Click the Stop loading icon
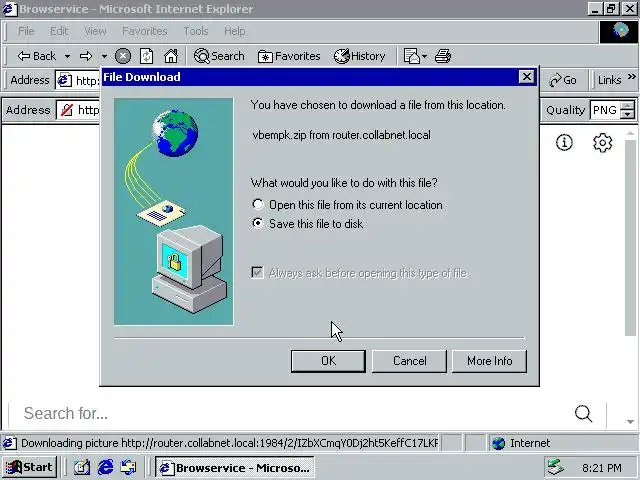This screenshot has height=480, width=640. pyautogui.click(x=122, y=56)
